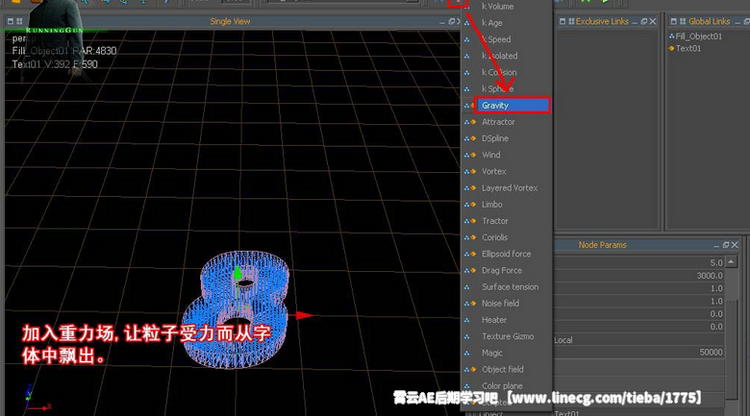Select the Limbo daemon

(x=492, y=204)
